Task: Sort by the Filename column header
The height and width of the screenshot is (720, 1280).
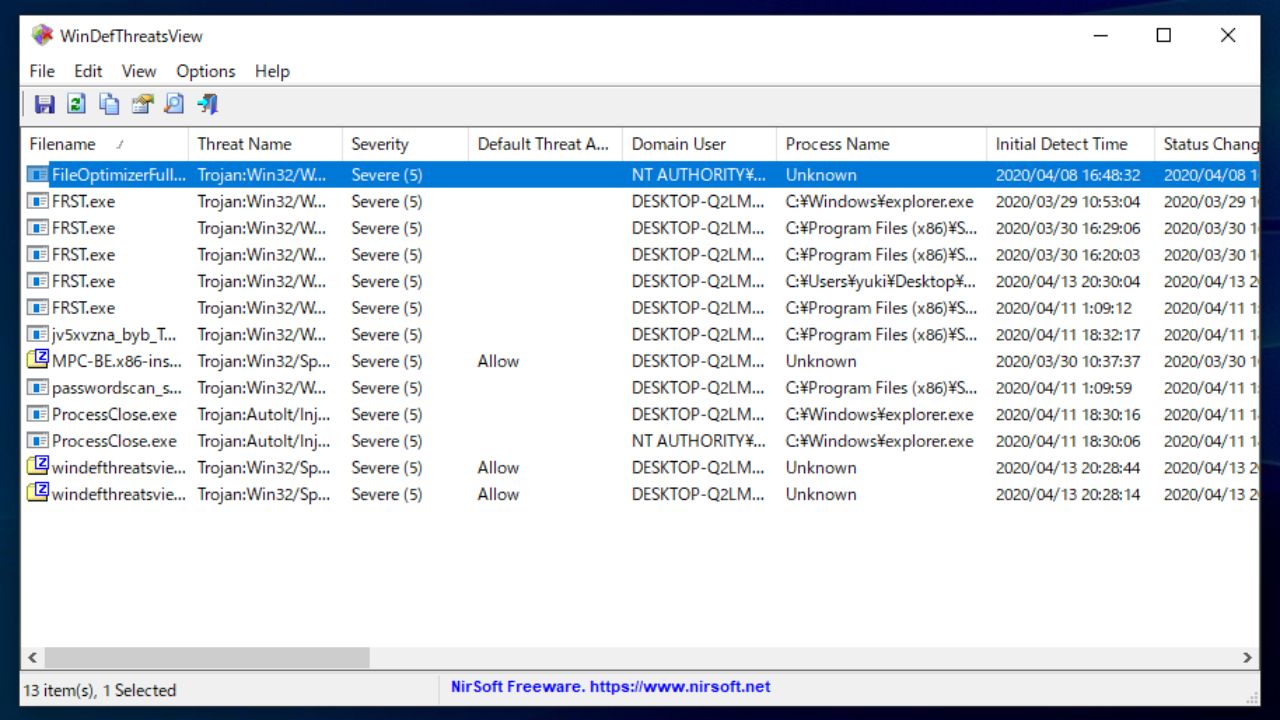Action: click(104, 144)
